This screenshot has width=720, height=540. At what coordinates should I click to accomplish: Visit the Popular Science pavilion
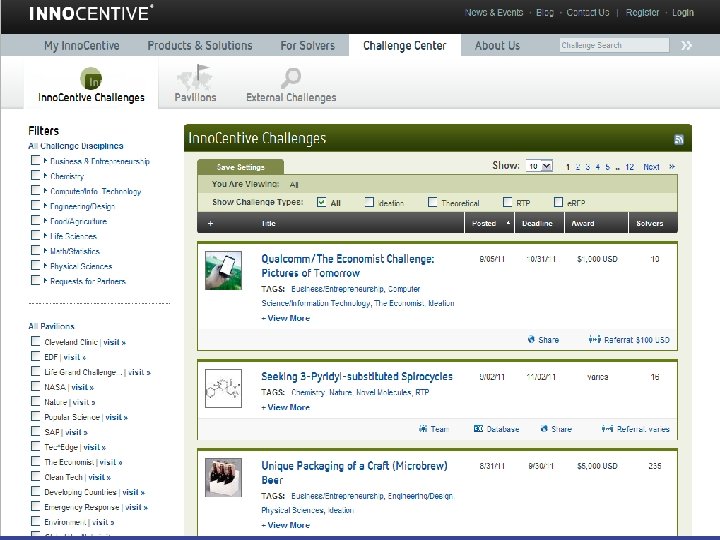(x=116, y=417)
